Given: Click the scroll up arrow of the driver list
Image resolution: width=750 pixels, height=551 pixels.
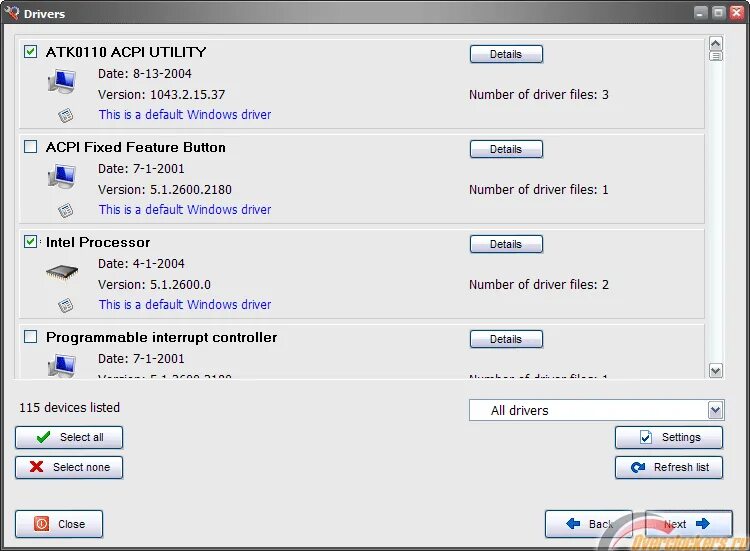Looking at the screenshot, I should click(716, 44).
